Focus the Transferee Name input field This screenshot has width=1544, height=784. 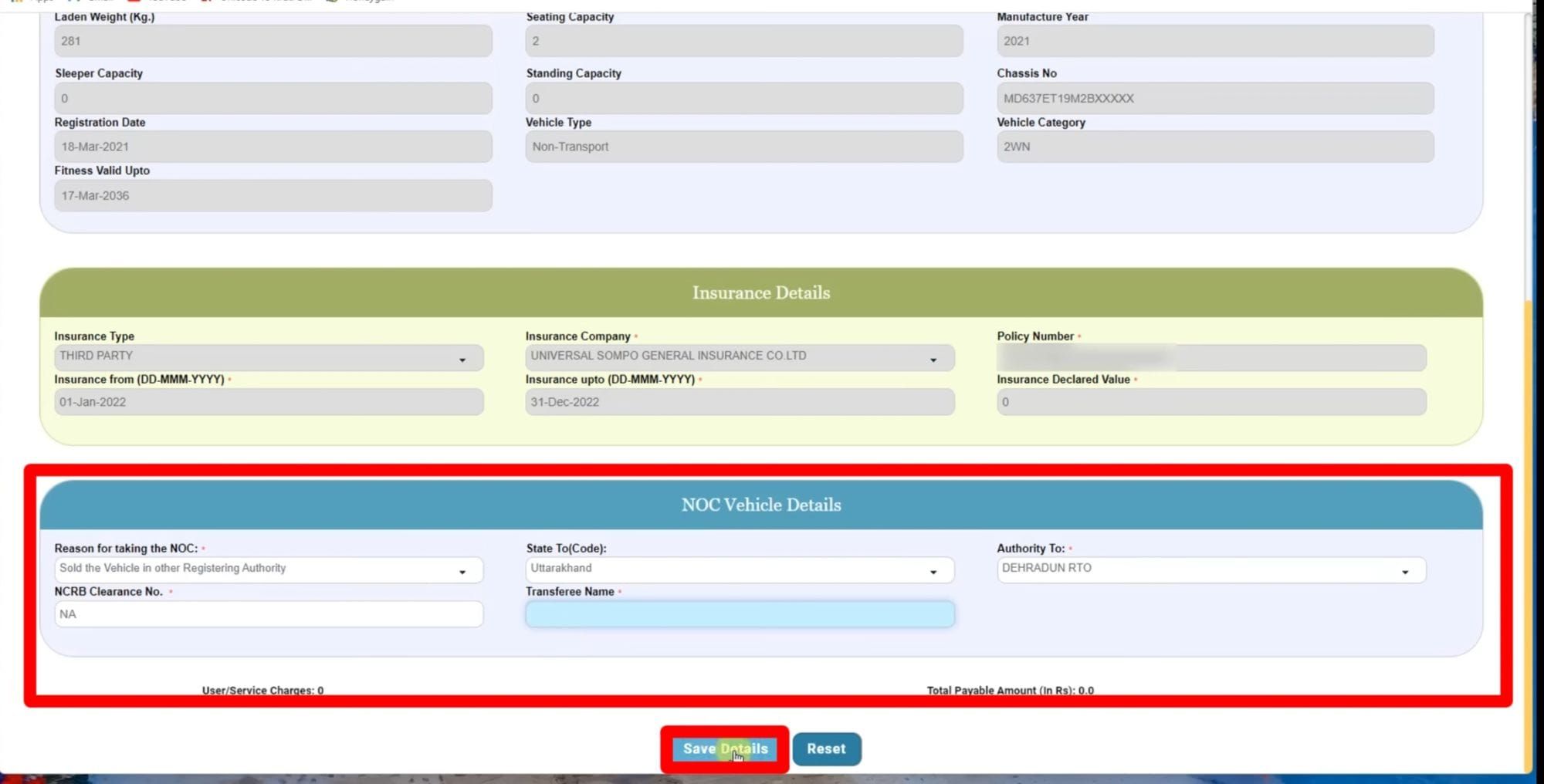pyautogui.click(x=739, y=614)
